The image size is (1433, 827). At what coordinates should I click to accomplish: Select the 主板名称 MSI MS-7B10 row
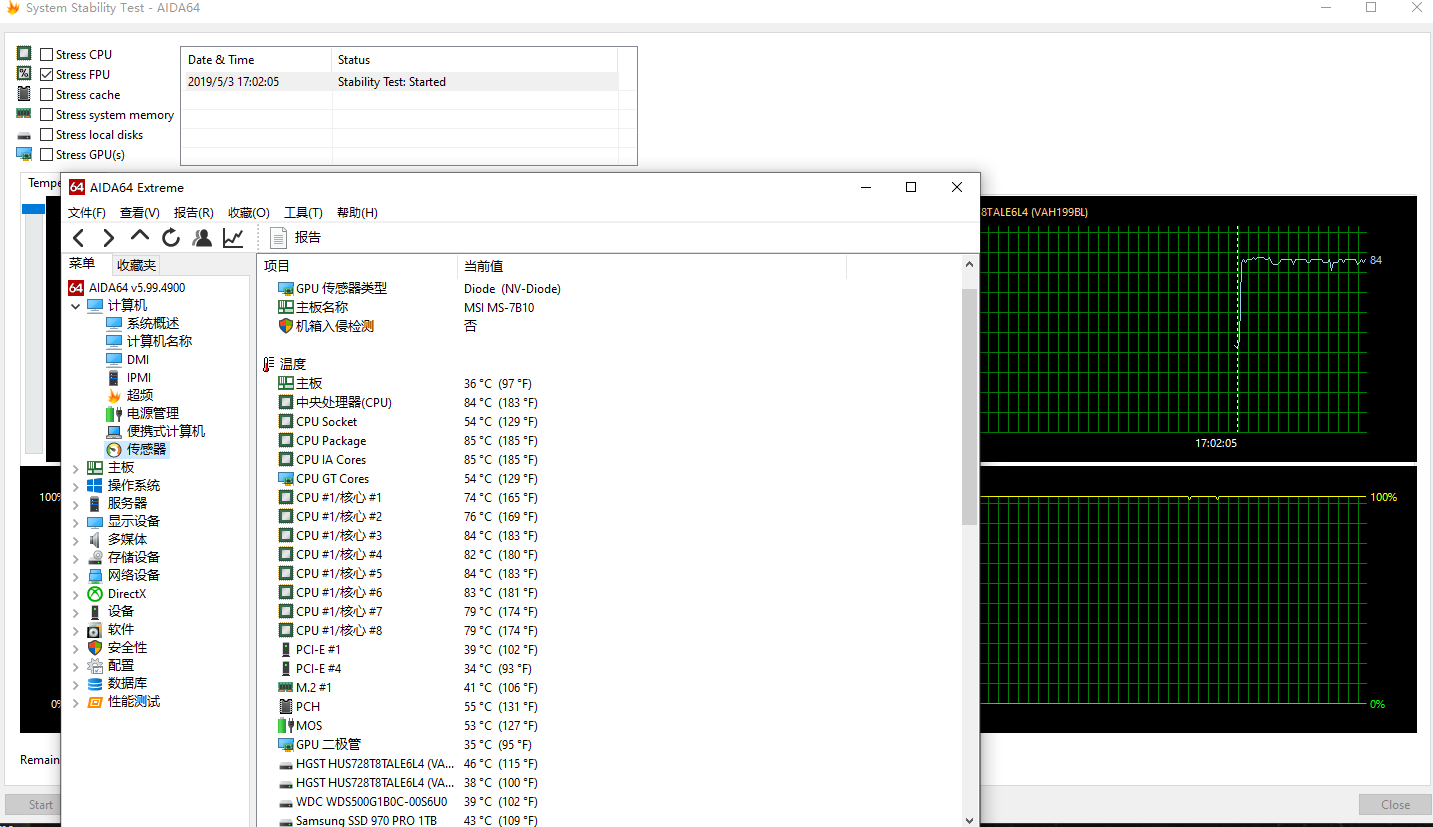(x=408, y=307)
